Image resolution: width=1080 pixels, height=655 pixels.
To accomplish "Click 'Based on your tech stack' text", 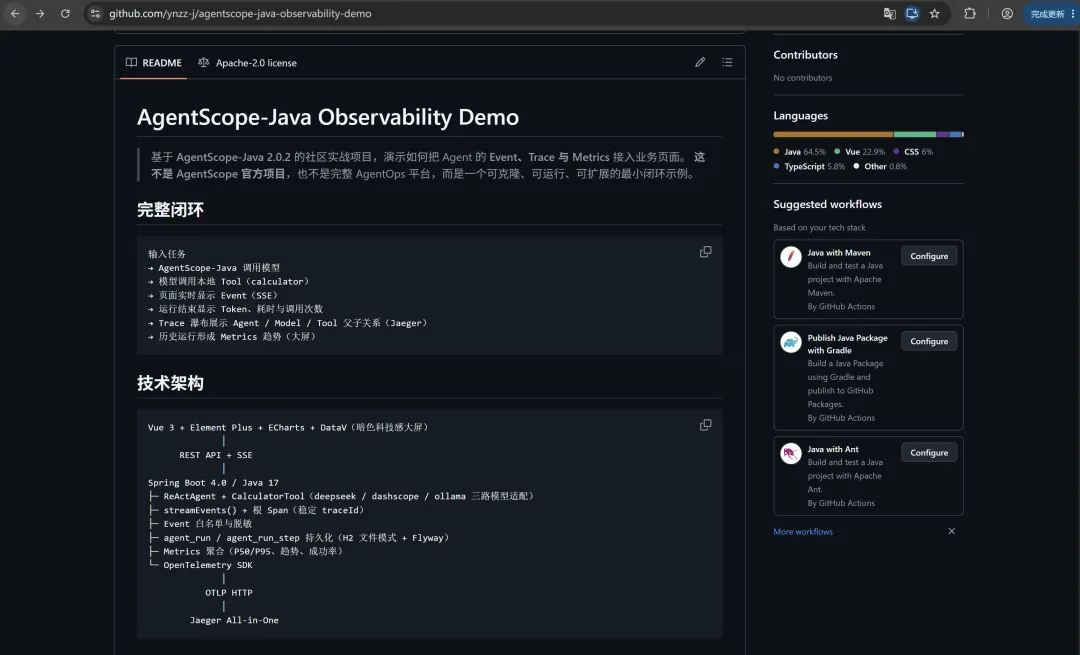I will click(819, 228).
